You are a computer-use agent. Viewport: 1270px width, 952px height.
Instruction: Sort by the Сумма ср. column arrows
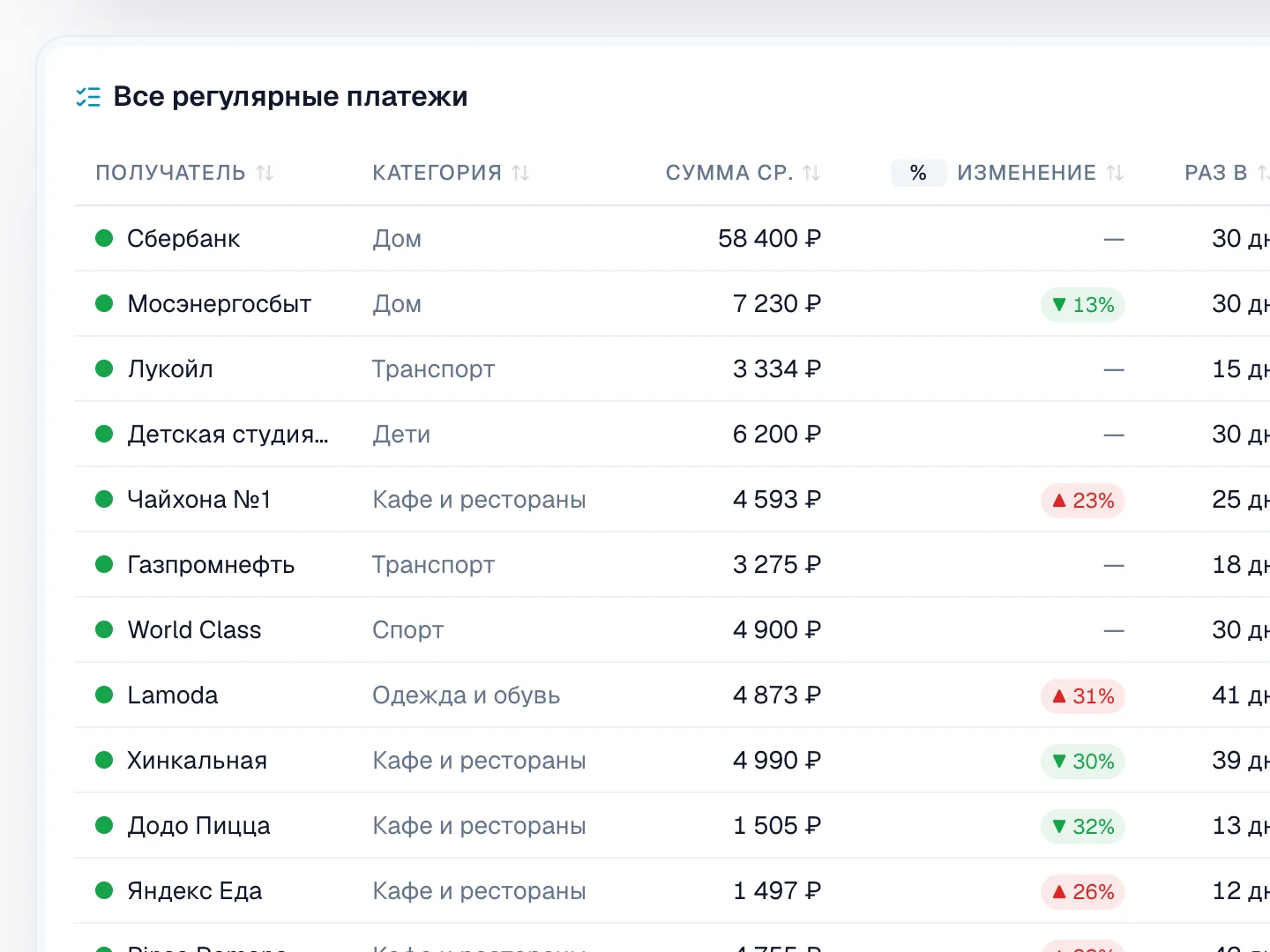pyautogui.click(x=811, y=173)
